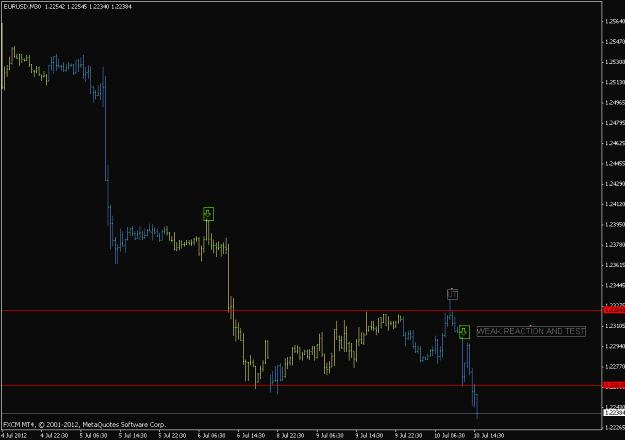Click the 1.24120 price axis label
Viewport: 625px width, 440px height.
(x=615, y=204)
